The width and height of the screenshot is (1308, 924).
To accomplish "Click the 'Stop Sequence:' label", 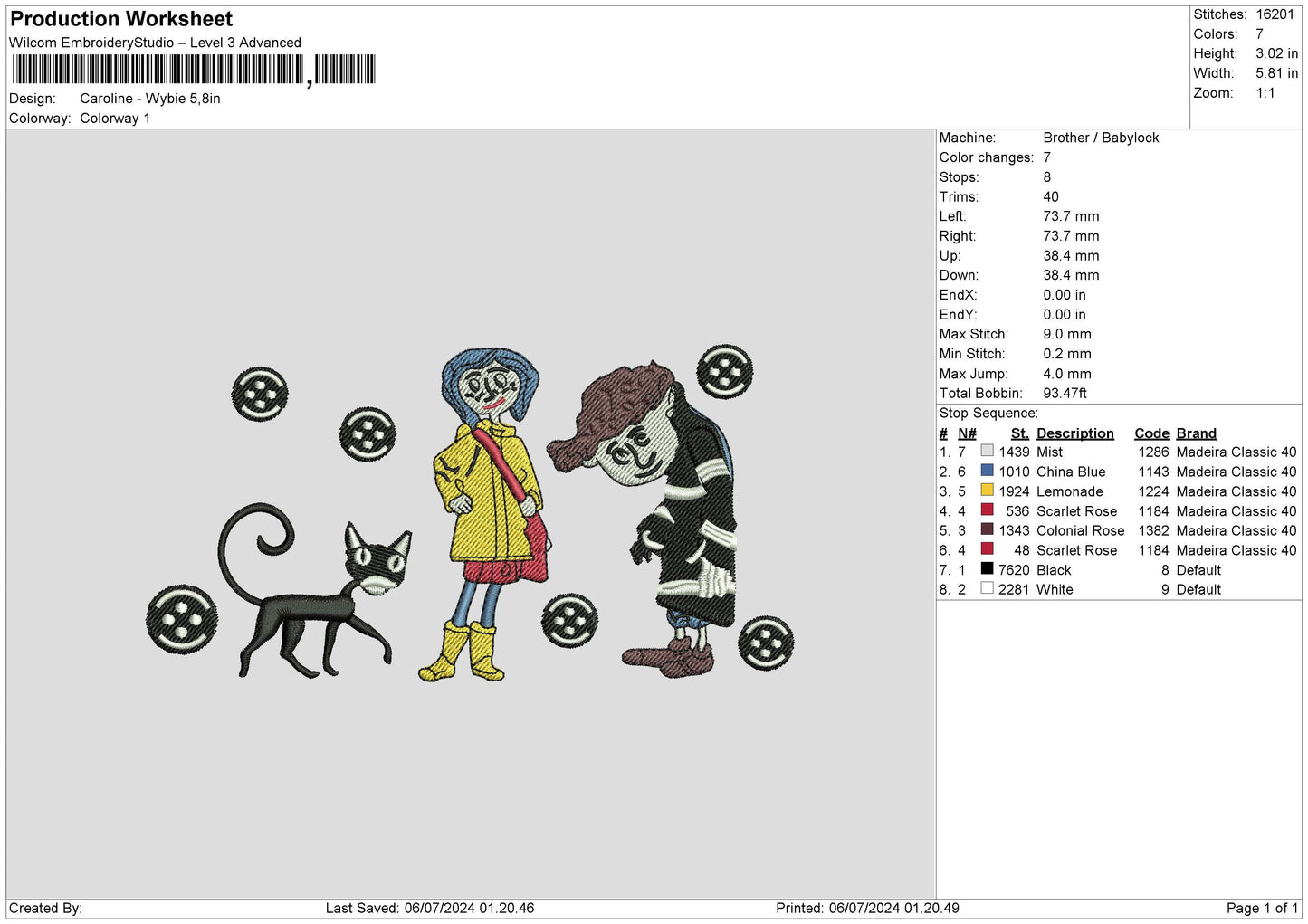I will click(988, 413).
